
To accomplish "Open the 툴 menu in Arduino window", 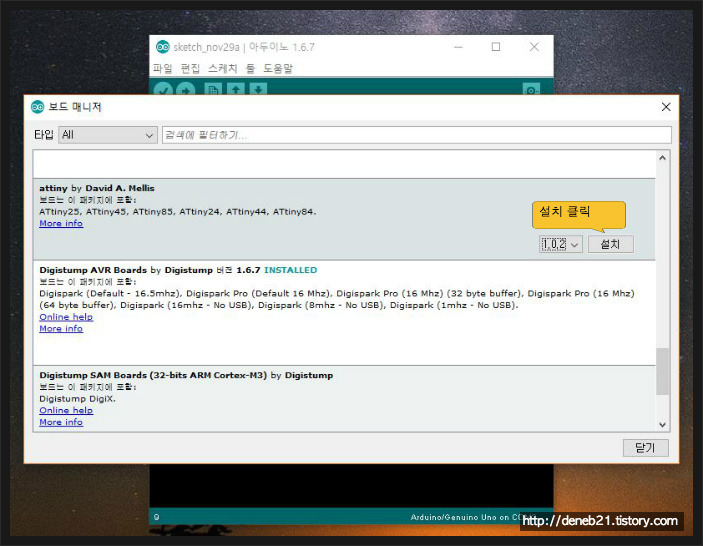I will point(250,68).
